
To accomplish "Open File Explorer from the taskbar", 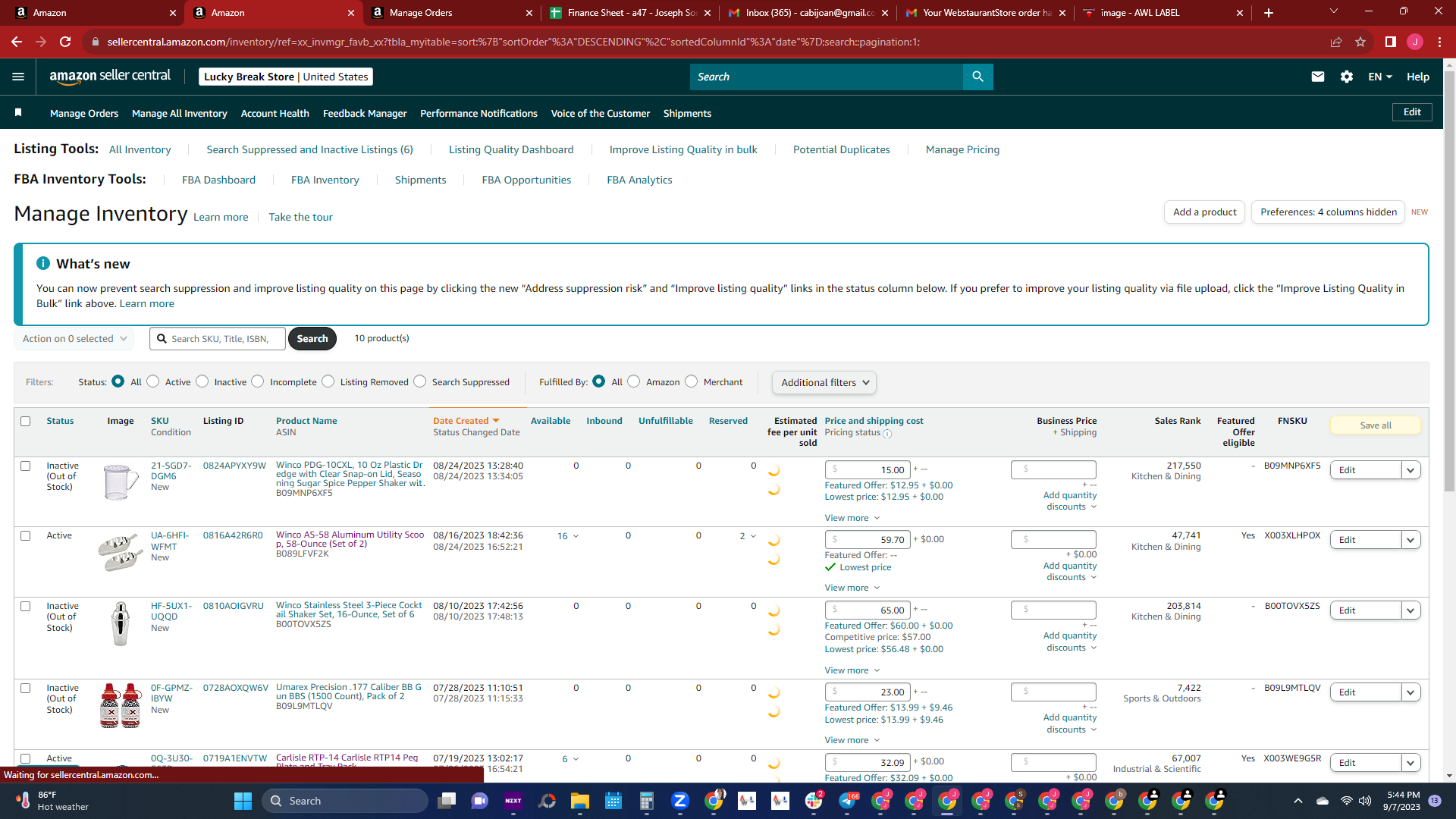I will point(580,801).
